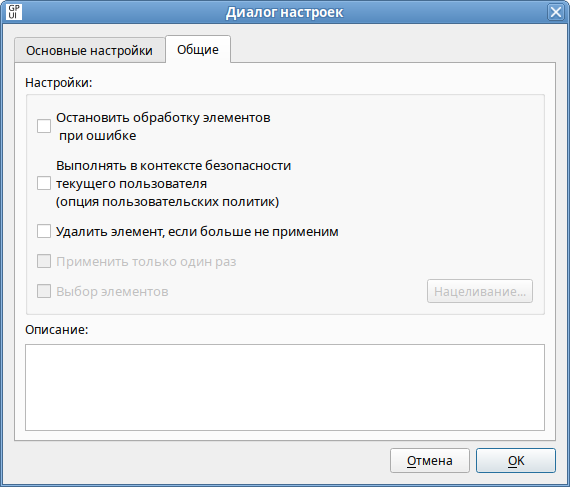The width and height of the screenshot is (570, 487).
Task: Tick the Остановить обработку элементов при ошибке checkbox box
Action: (x=44, y=126)
